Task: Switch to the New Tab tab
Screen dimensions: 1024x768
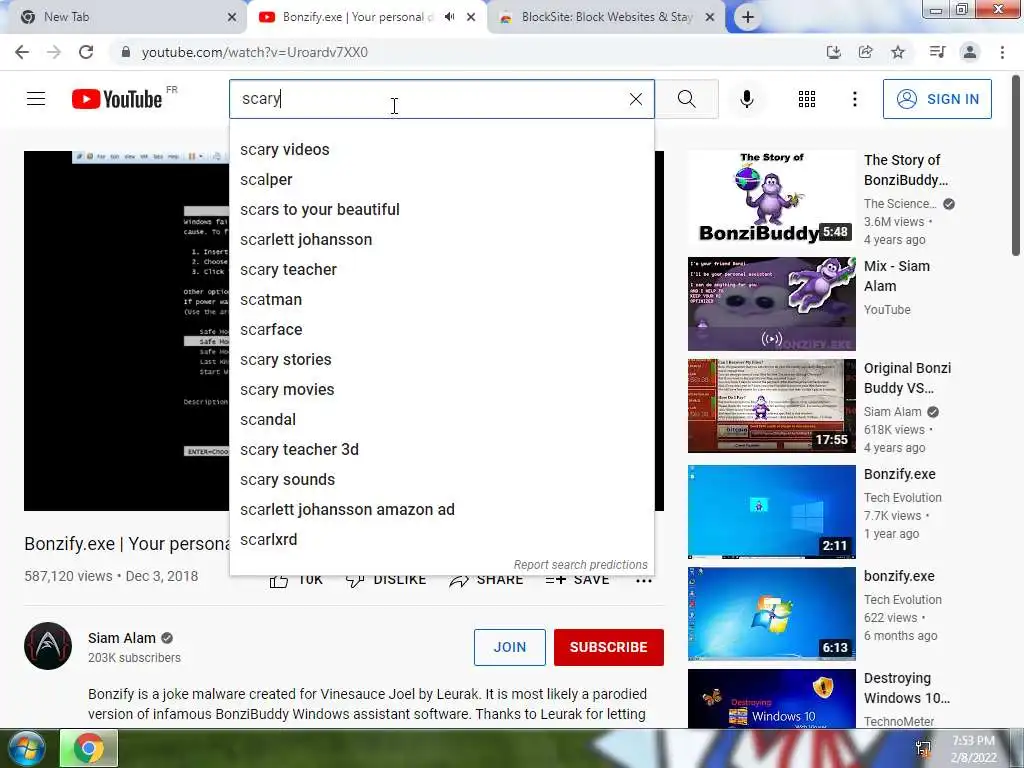Action: point(124,18)
